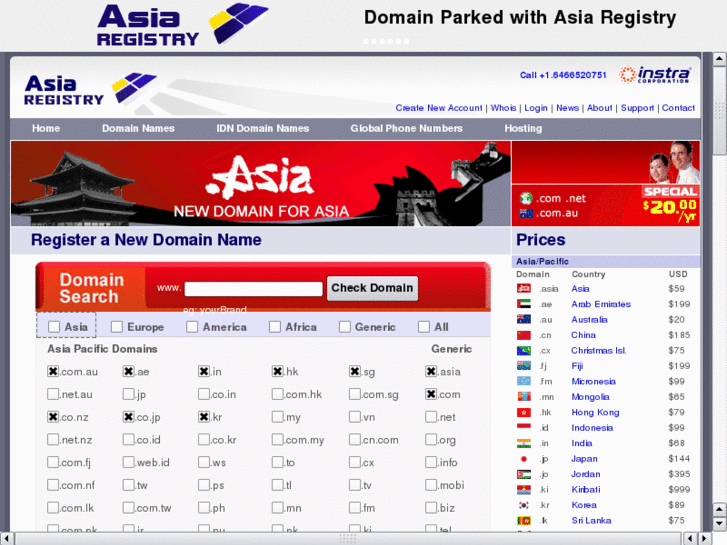Click the China flag icon in price list
Screen dimensions: 727x545
pyautogui.click(x=524, y=335)
